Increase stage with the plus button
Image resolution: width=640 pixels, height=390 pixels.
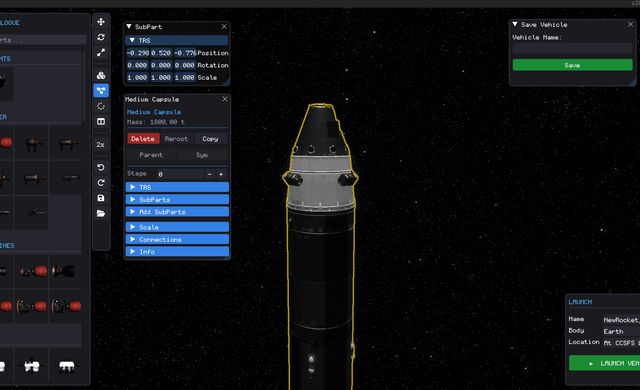click(221, 174)
